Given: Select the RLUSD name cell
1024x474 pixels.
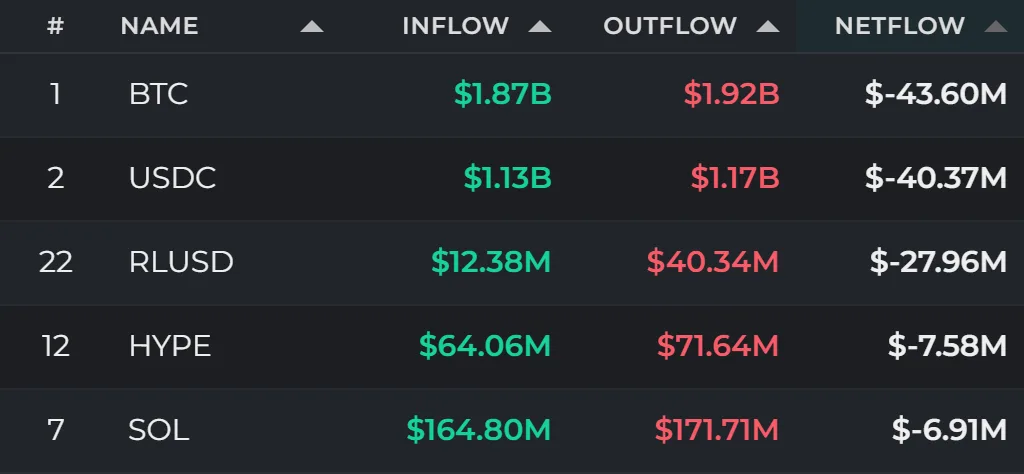Looking at the screenshot, I should (181, 262).
